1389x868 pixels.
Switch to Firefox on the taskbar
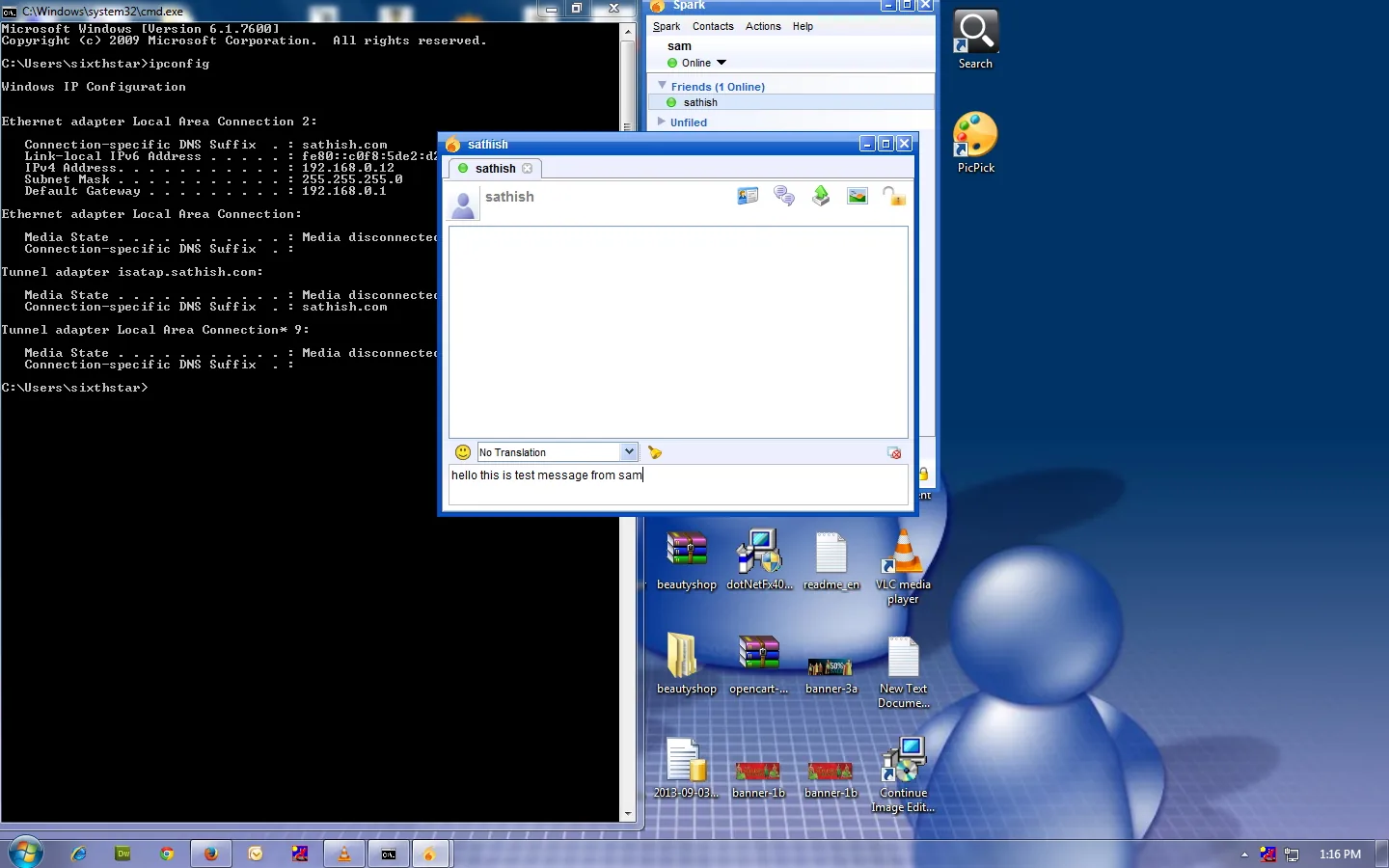(x=211, y=854)
